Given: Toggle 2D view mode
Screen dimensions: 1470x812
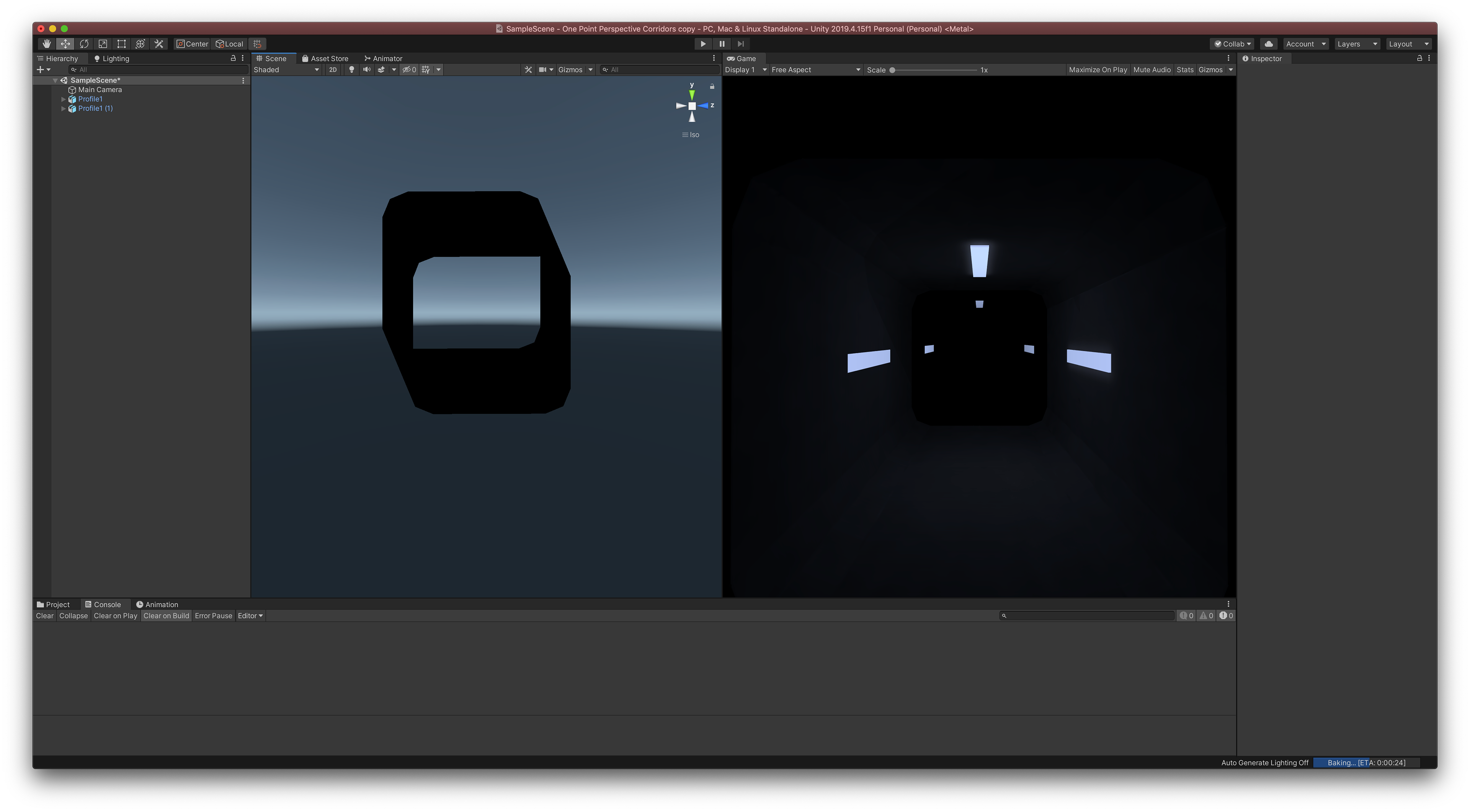Looking at the screenshot, I should [x=333, y=70].
